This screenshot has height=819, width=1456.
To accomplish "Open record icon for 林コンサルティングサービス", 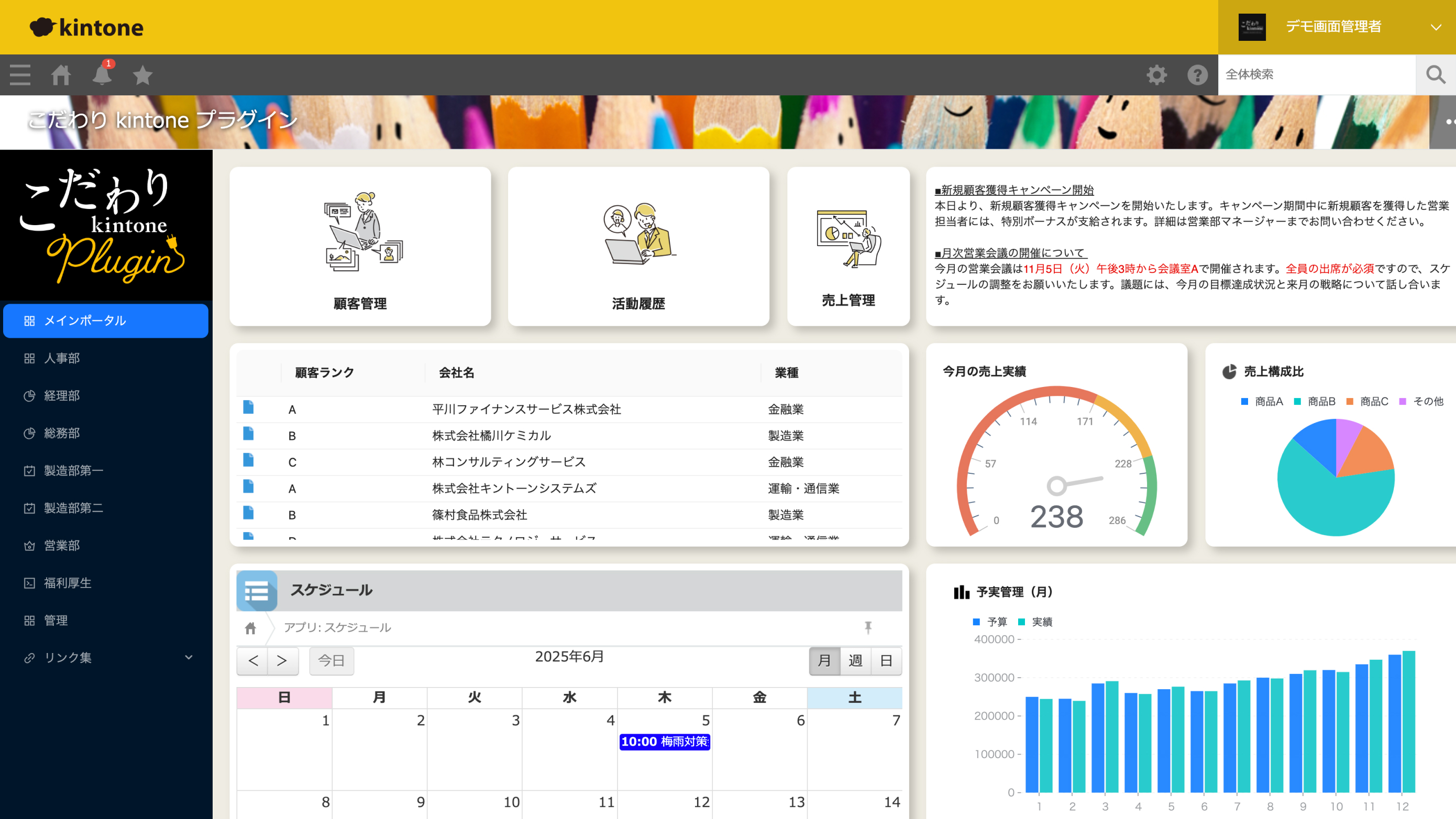I will (x=248, y=460).
